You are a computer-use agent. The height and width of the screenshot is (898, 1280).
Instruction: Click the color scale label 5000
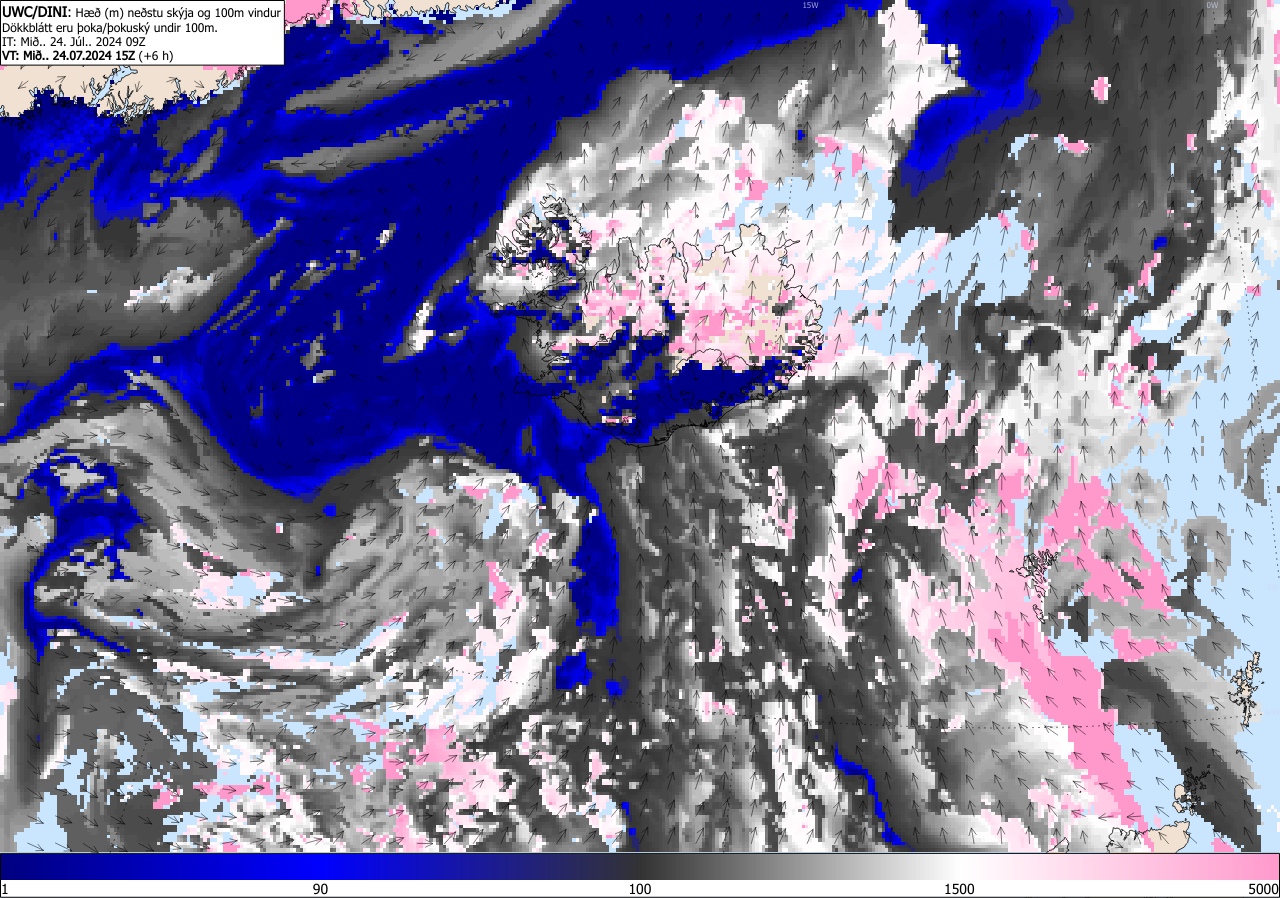point(1263,889)
